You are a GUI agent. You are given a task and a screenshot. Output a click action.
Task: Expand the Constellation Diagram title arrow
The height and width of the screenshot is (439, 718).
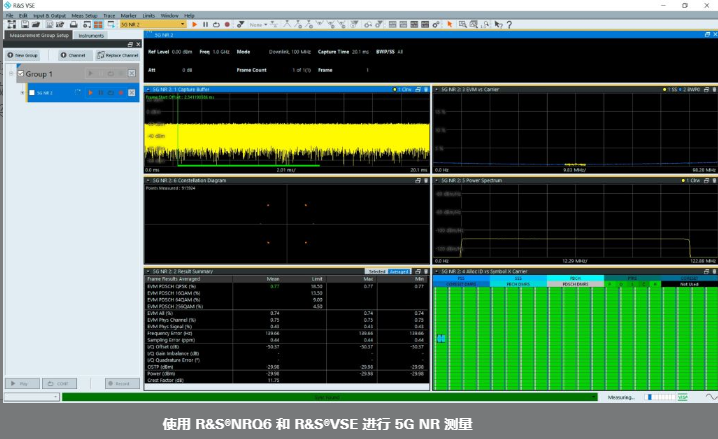coord(148,180)
